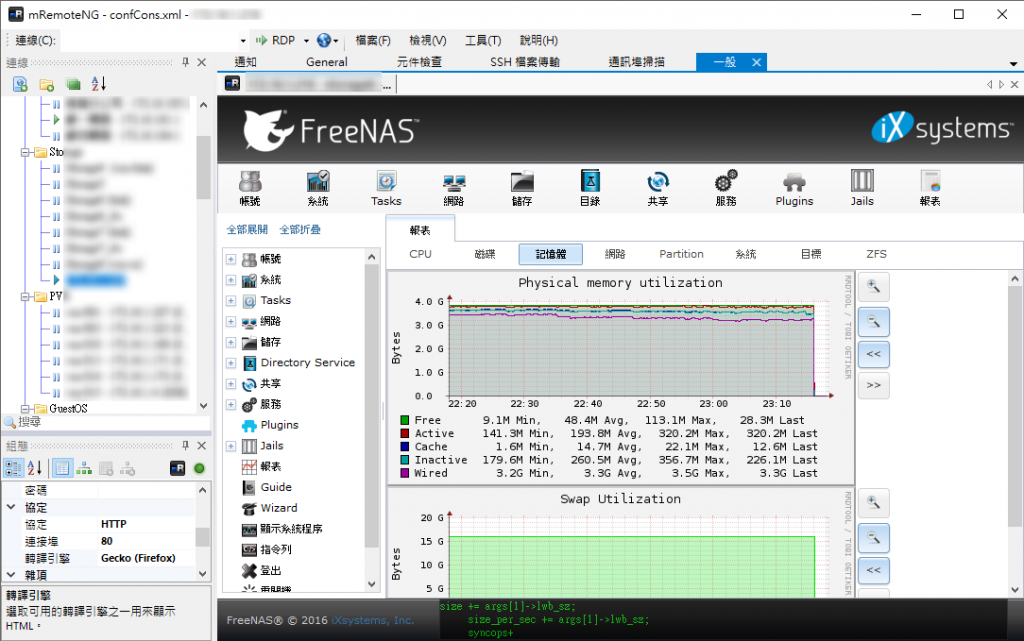
Task: Expand the Tasks node in FreeNAS tree
Action: [231, 301]
